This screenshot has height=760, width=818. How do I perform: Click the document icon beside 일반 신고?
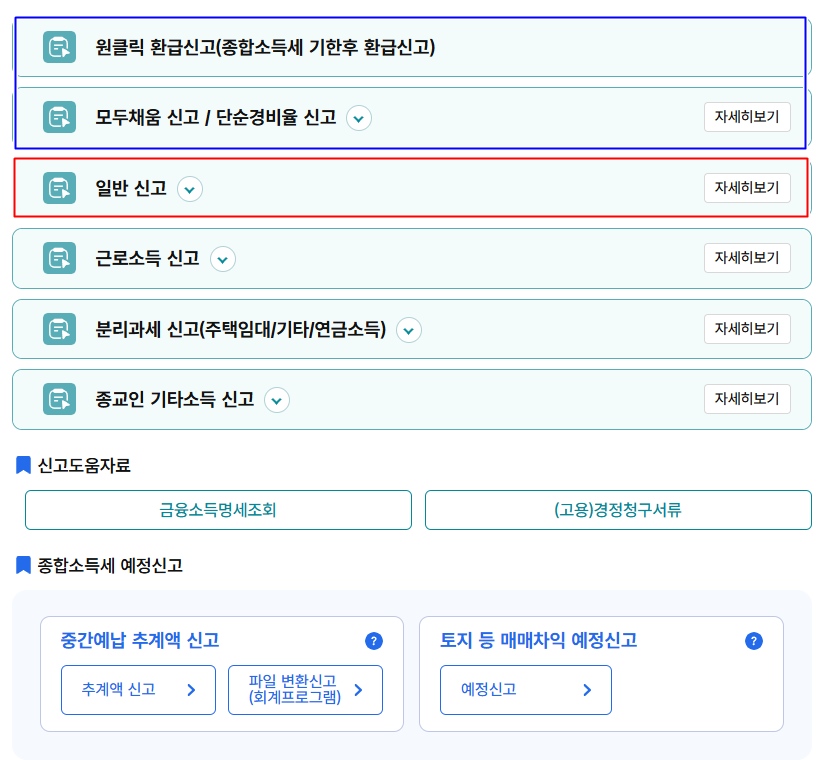coord(60,188)
